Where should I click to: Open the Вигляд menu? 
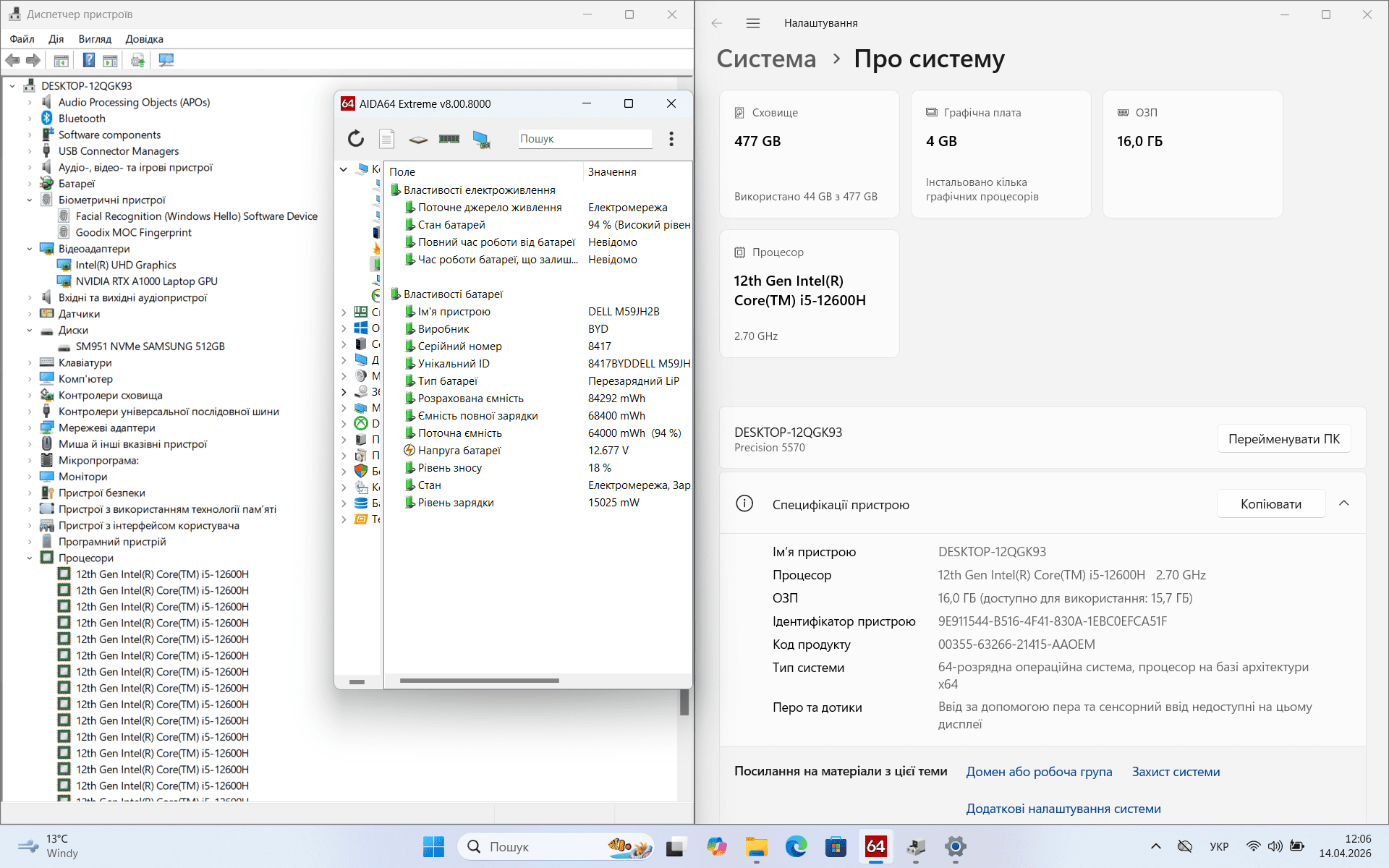click(x=95, y=39)
